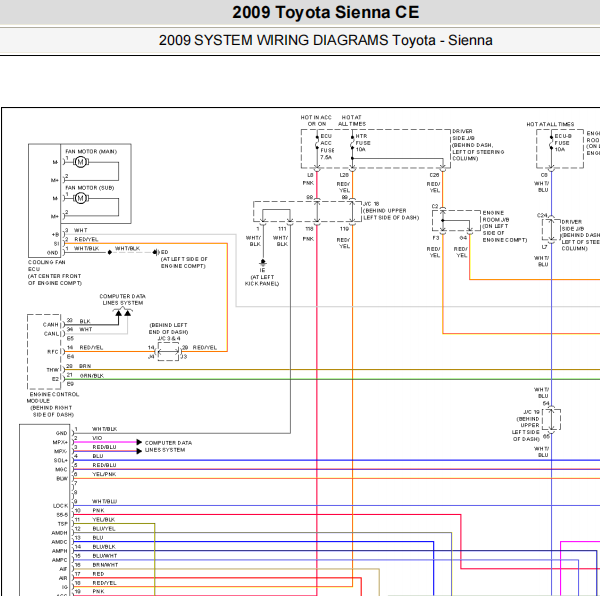Select the sub fan motor M symbol
Screen dimensions: 600x596
coord(80,198)
